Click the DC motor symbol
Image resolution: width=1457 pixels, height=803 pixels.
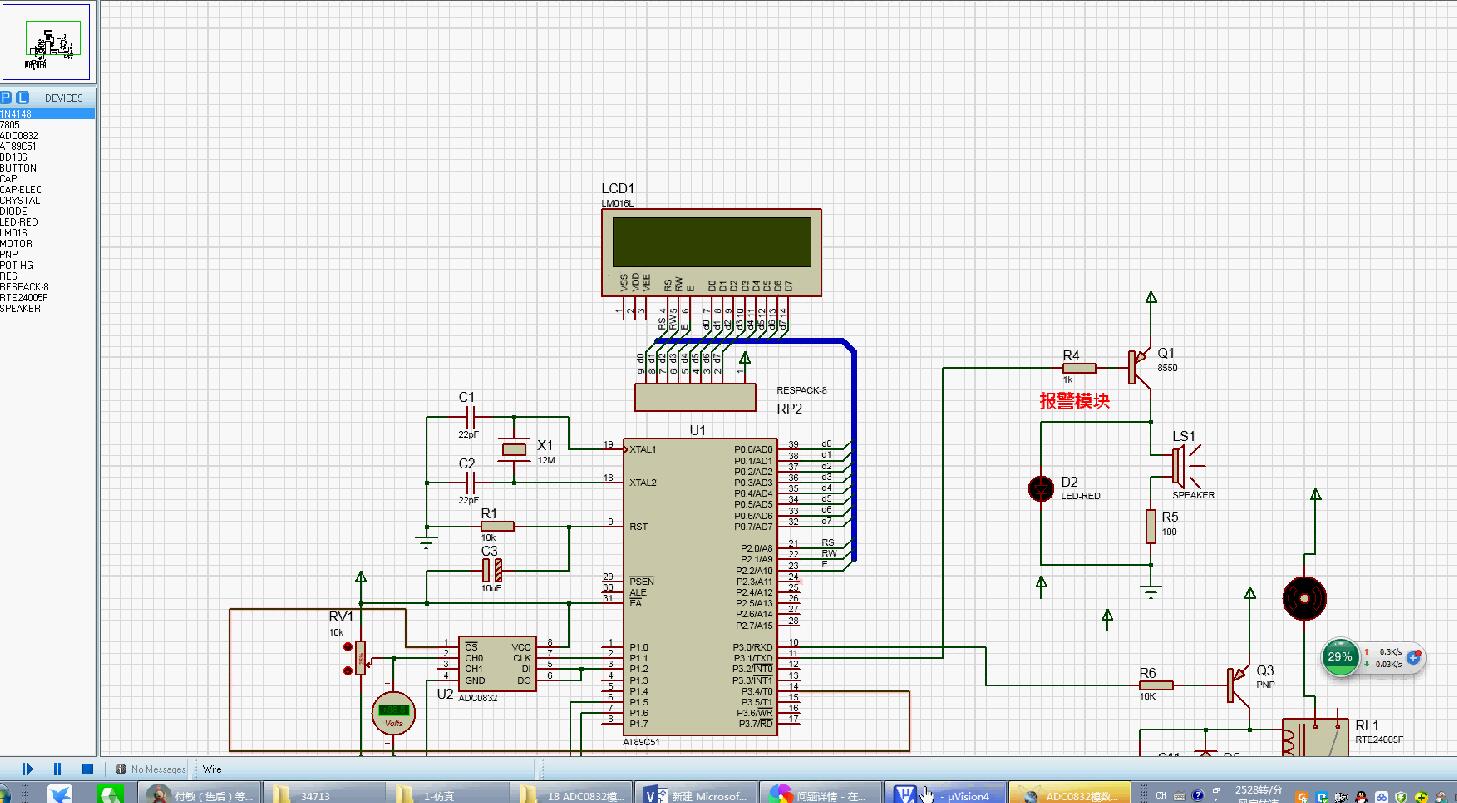pos(1304,599)
